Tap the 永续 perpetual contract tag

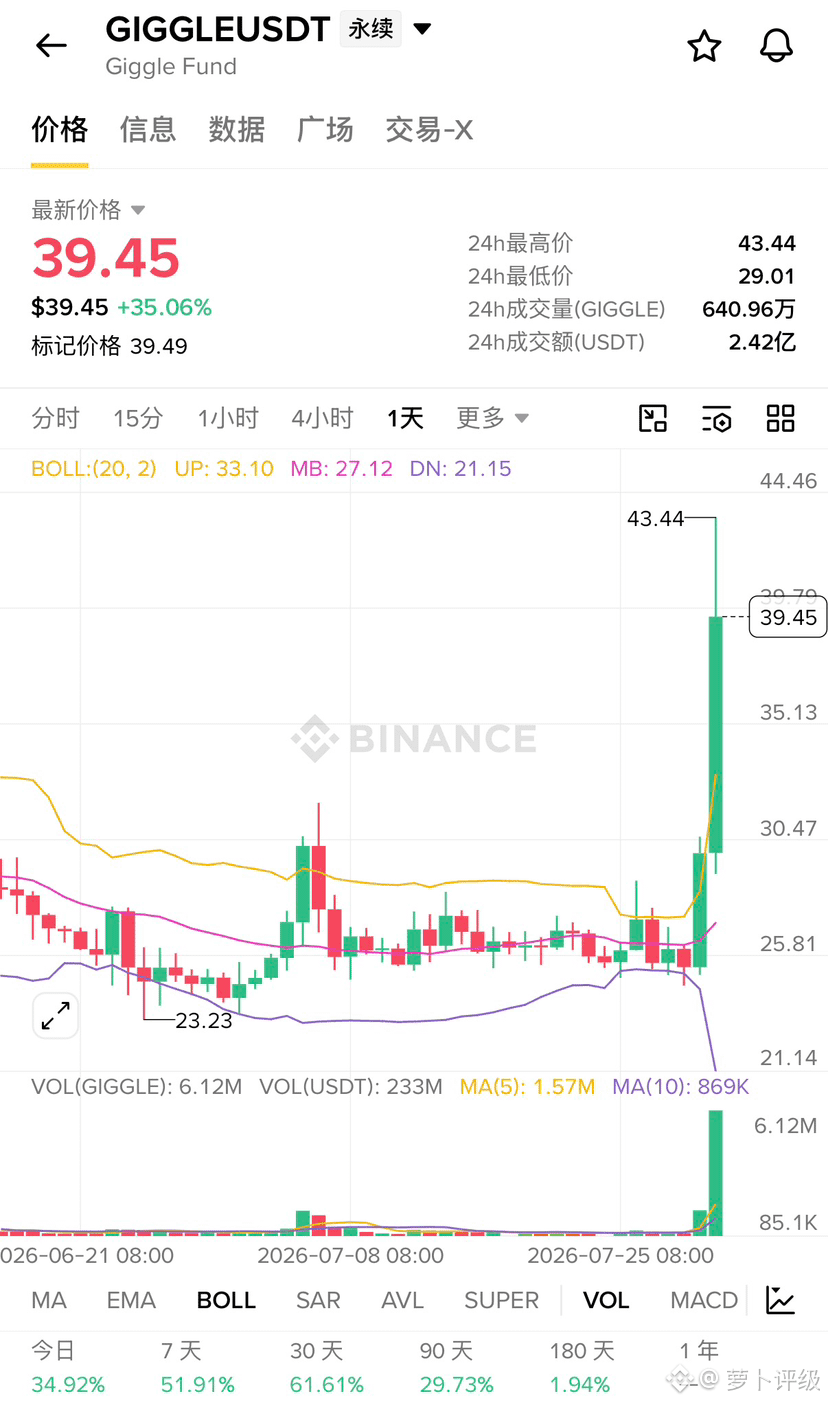click(x=370, y=29)
